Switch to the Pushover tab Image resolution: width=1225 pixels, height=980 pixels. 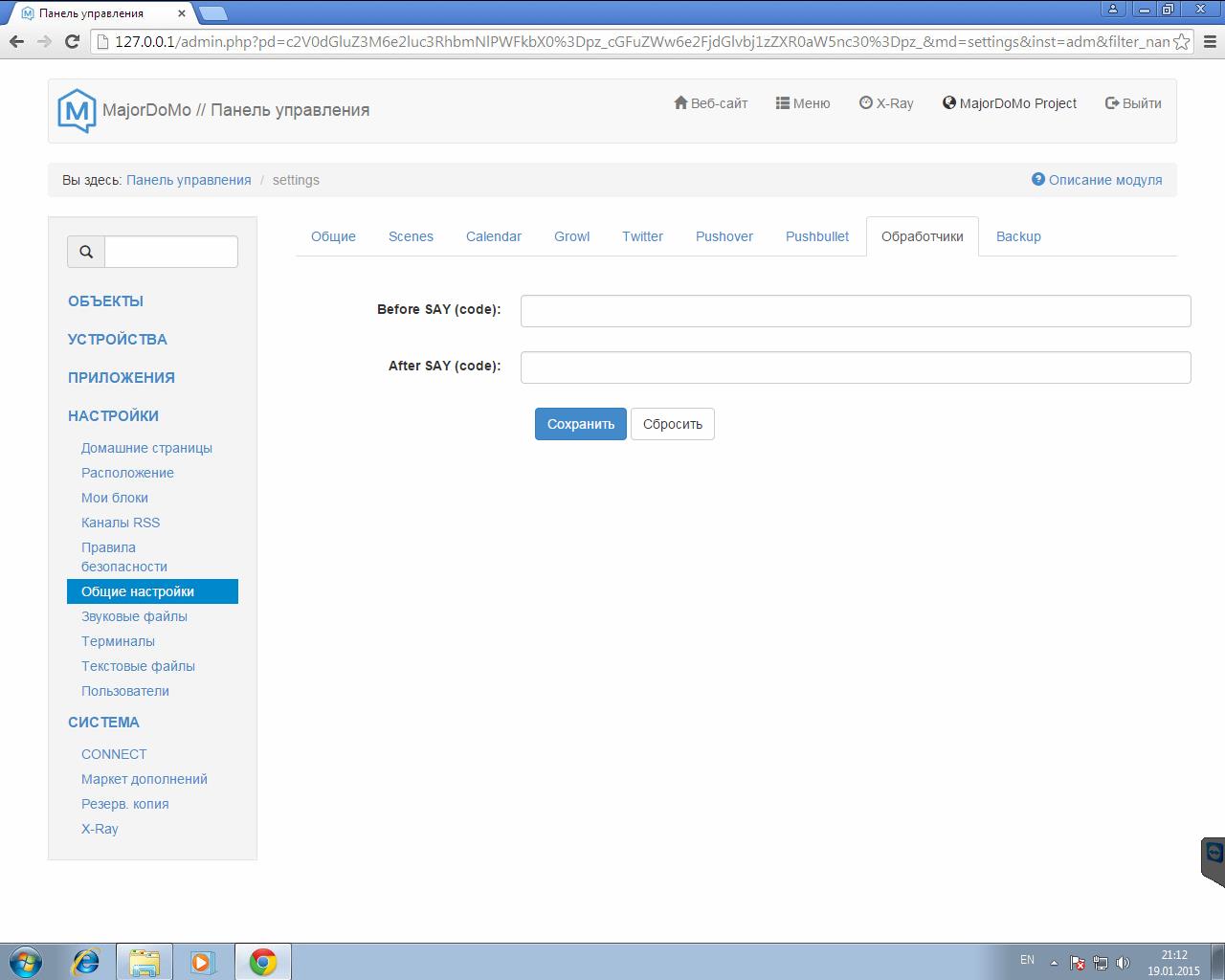tap(724, 236)
